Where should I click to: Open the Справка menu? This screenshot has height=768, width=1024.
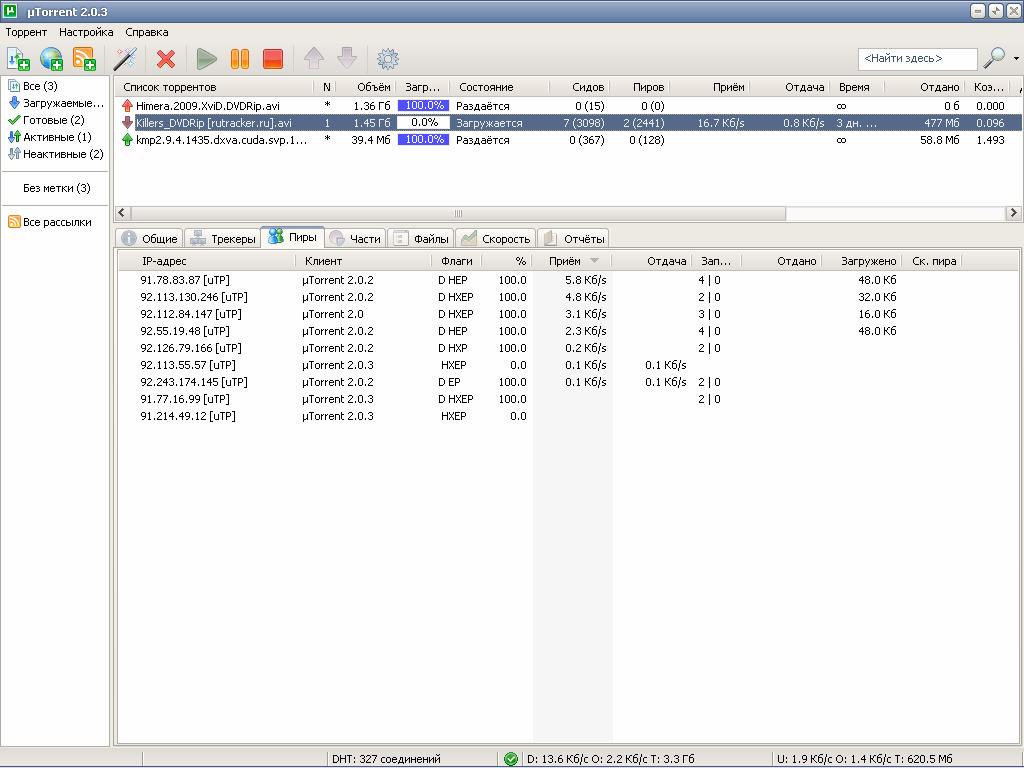coord(147,32)
